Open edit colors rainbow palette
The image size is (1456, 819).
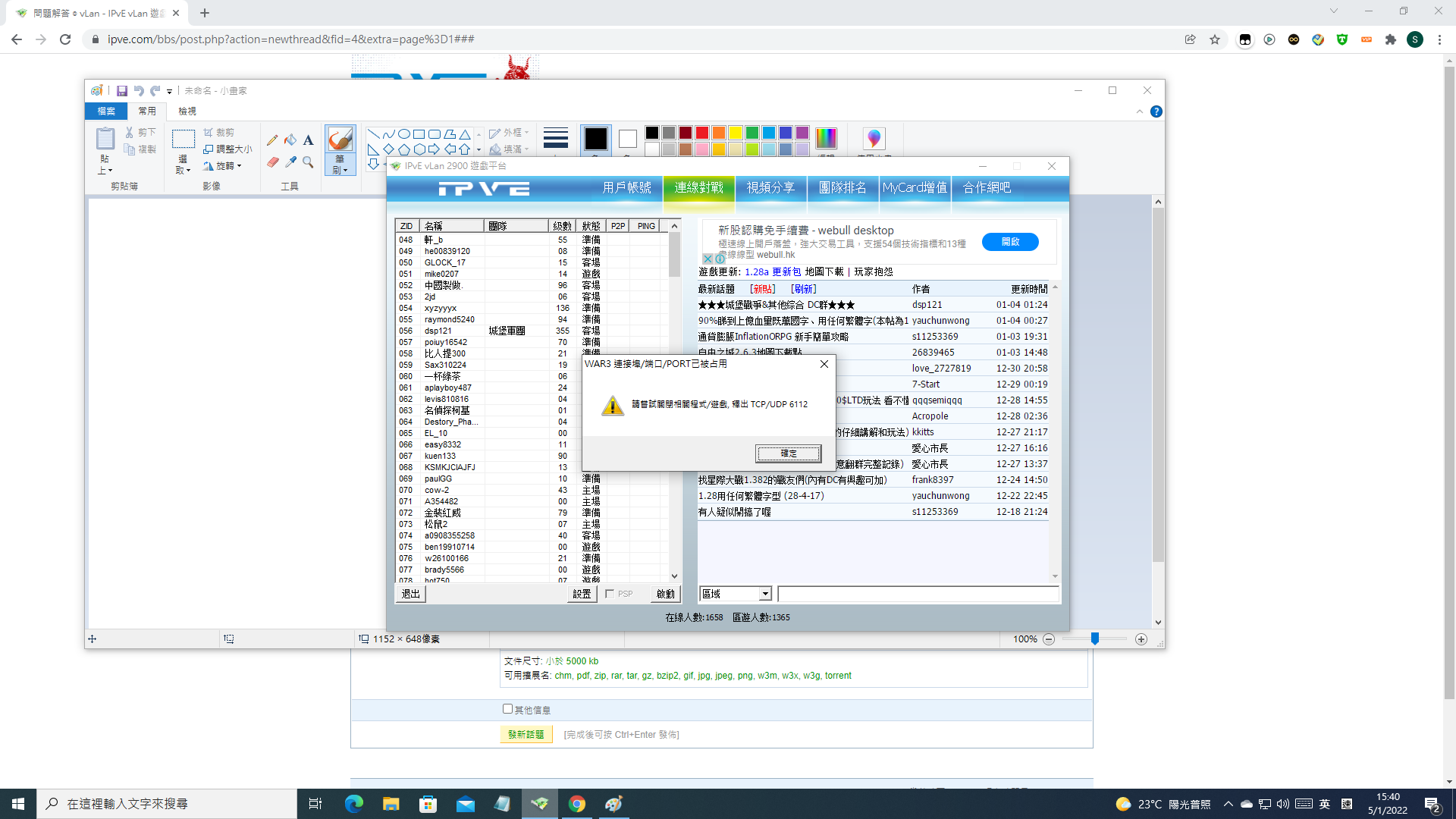[x=826, y=138]
